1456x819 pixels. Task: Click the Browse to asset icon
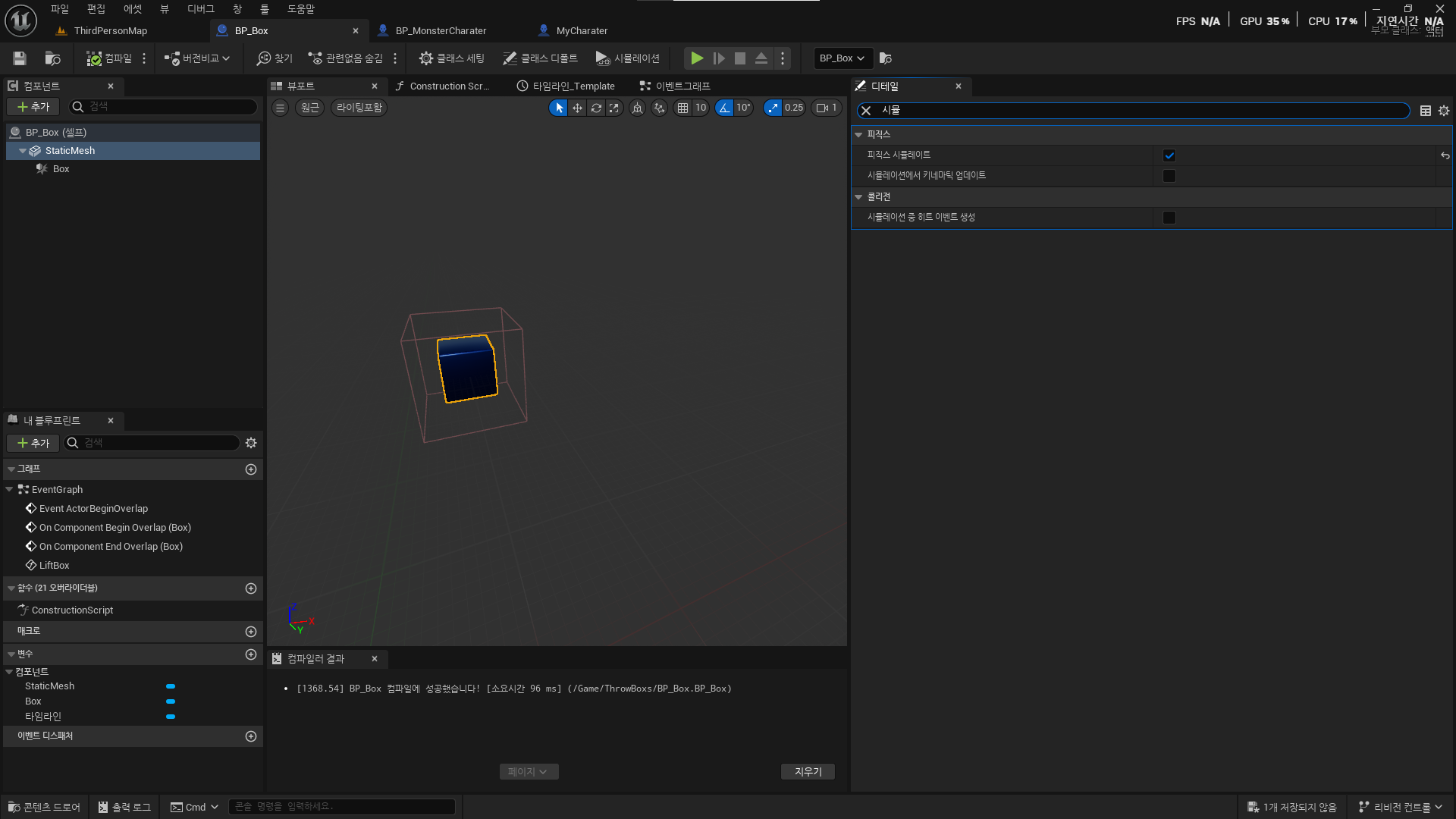tap(52, 58)
